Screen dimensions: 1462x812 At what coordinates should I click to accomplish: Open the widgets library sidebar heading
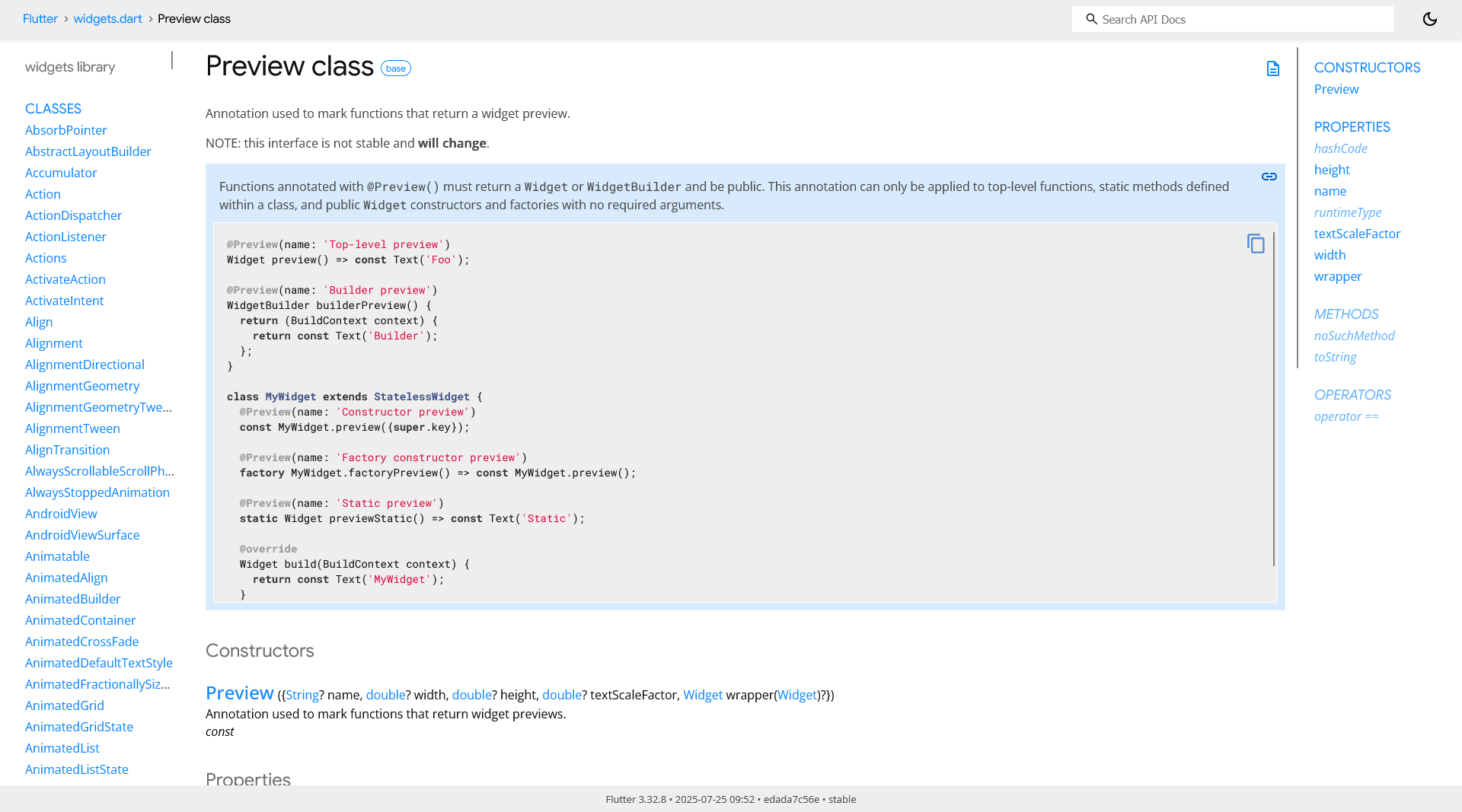(x=70, y=67)
